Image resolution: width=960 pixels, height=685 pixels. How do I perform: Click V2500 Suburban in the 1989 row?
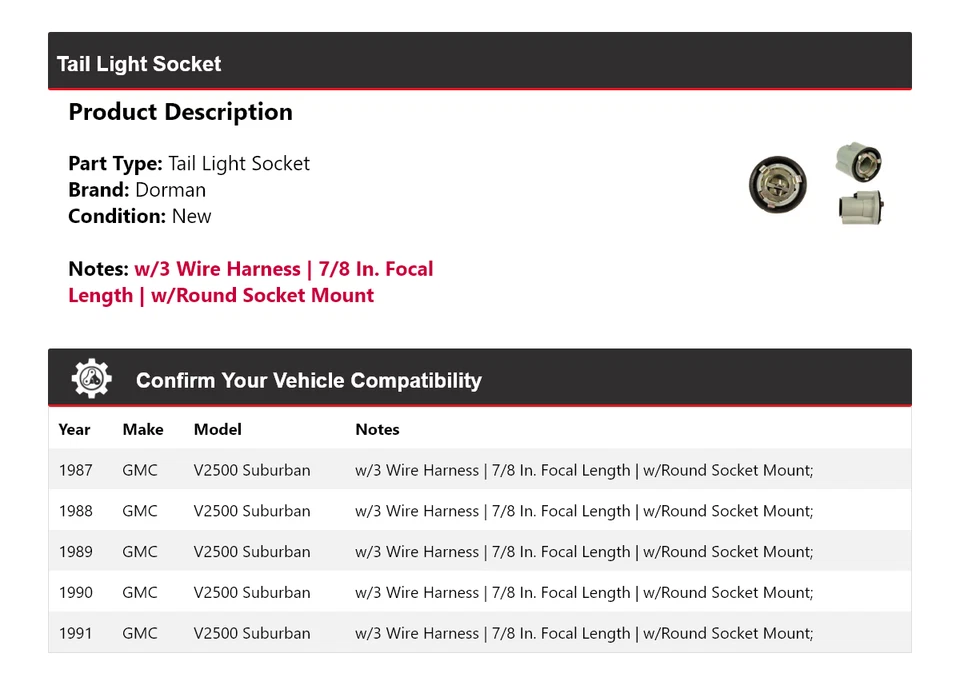click(252, 552)
